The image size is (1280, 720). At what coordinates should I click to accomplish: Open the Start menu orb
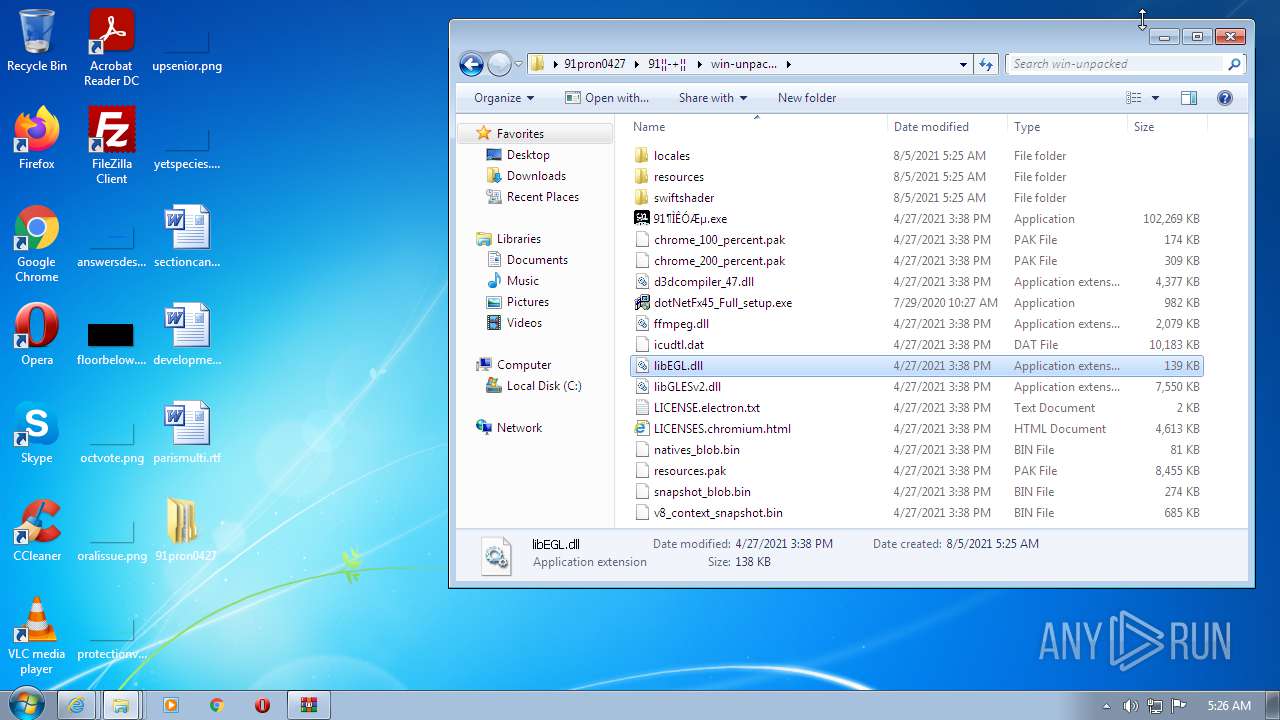coord(25,704)
